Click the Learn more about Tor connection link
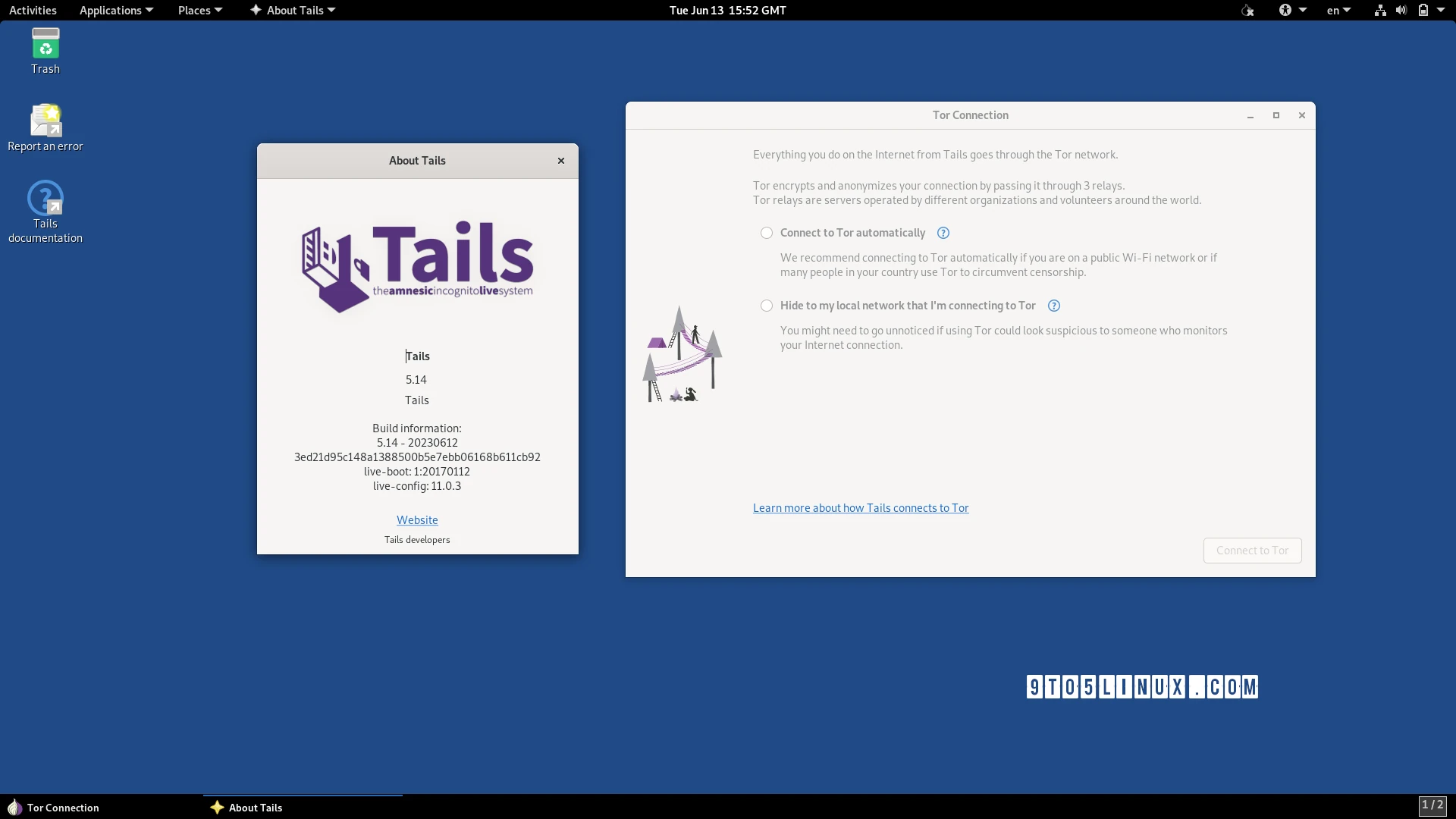 click(x=860, y=508)
